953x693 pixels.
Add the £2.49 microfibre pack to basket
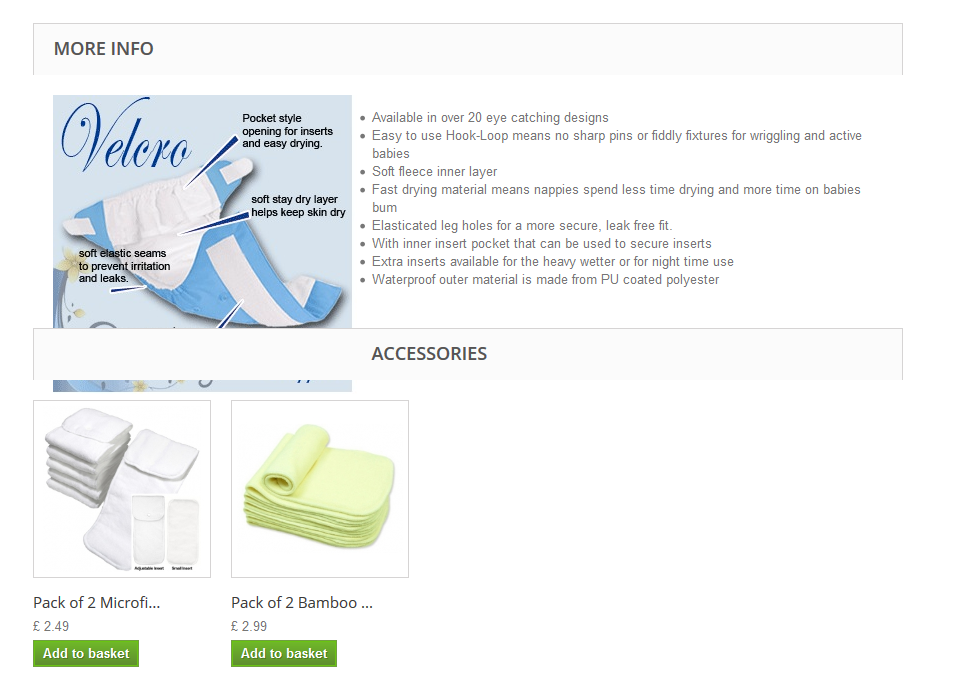(x=86, y=653)
